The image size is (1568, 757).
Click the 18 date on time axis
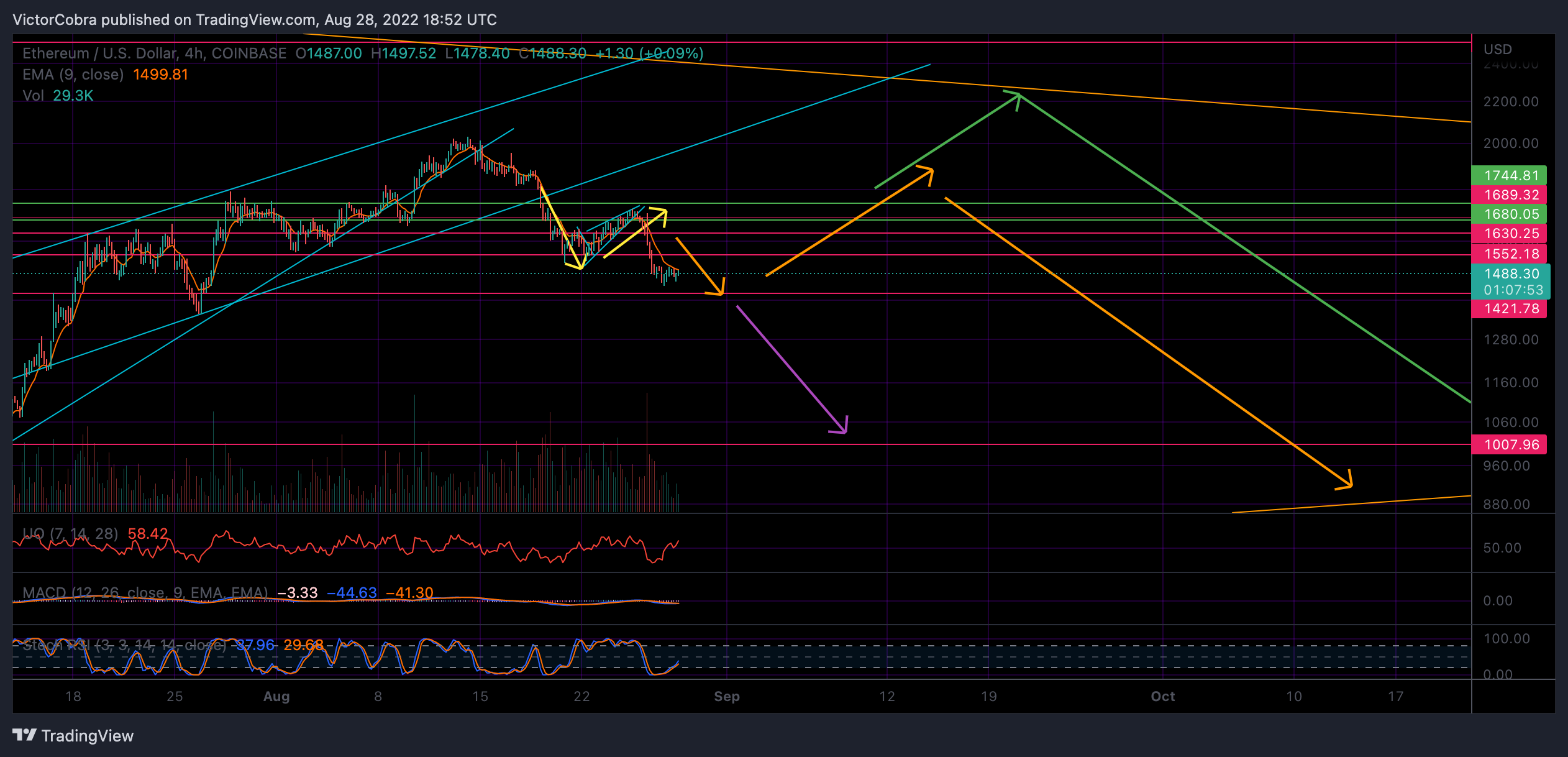coord(73,697)
